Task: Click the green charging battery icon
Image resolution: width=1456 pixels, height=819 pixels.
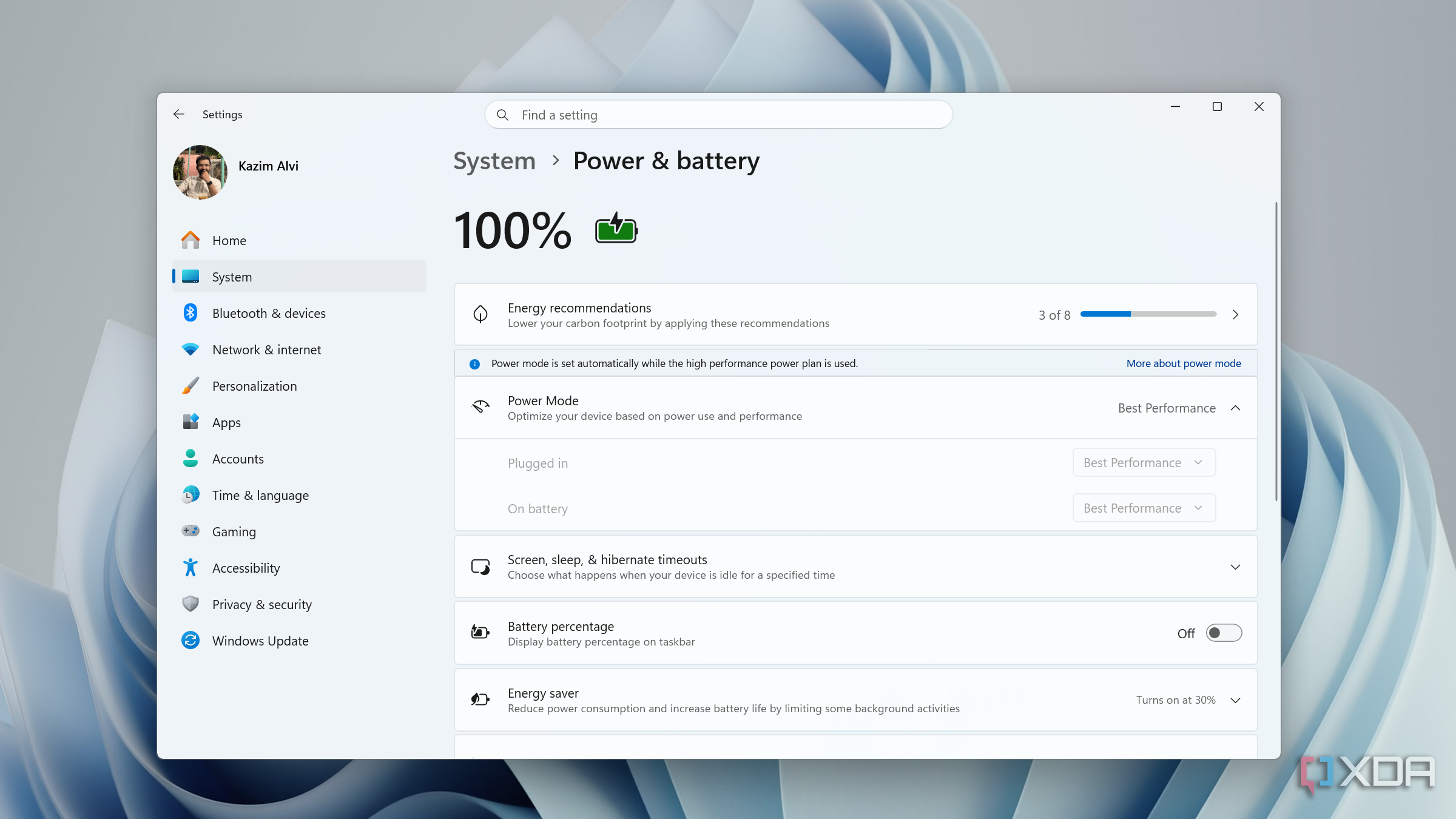Action: [x=616, y=228]
